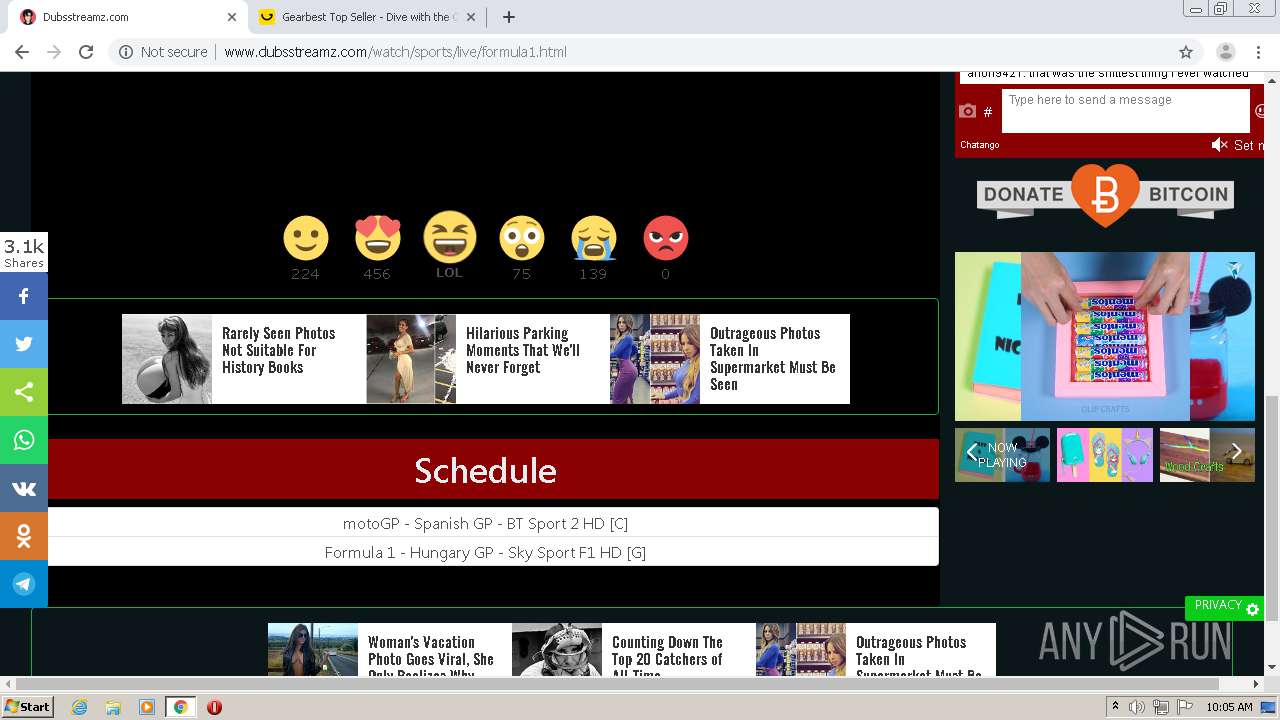
Task: Close the Dubsstreamz.com tab
Action: [x=232, y=17]
